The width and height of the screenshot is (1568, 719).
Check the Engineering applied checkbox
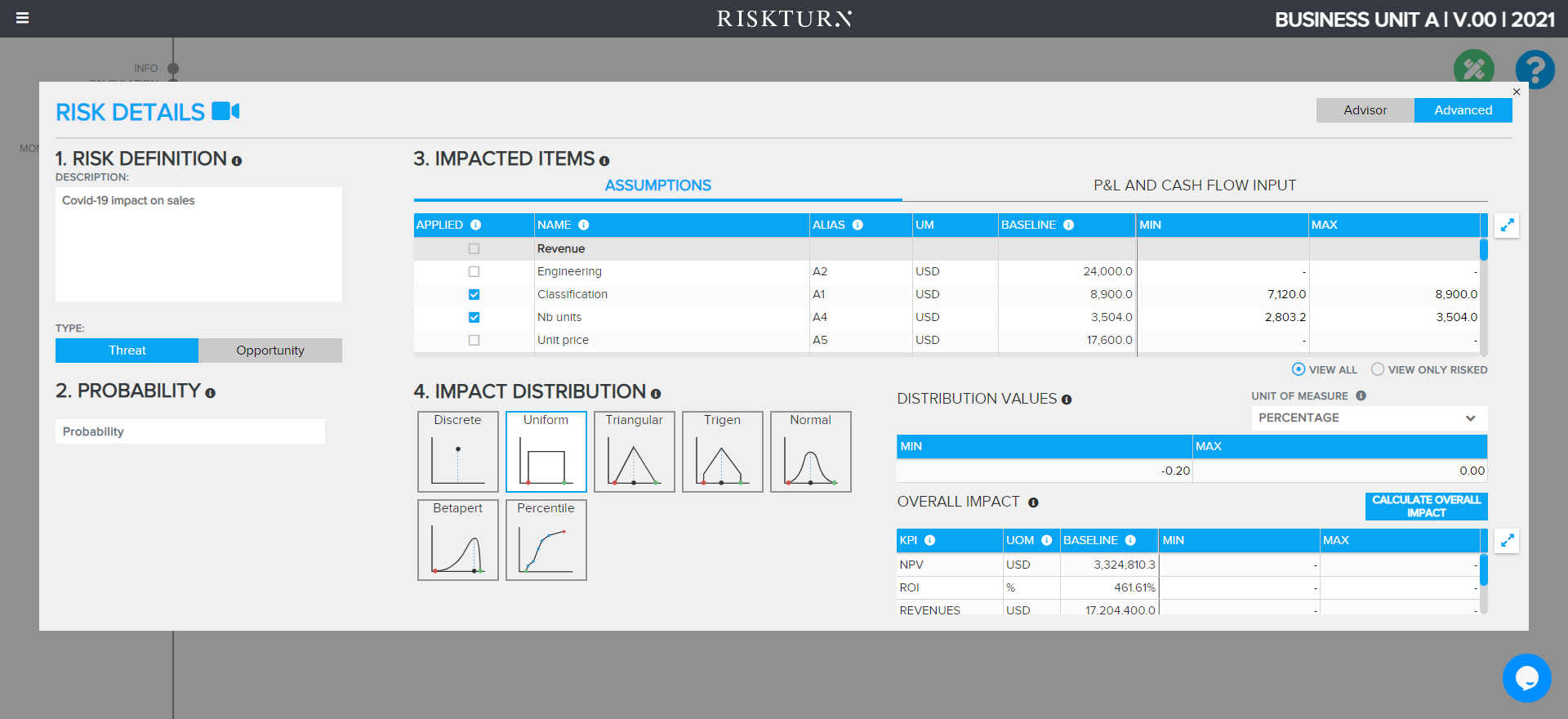474,271
